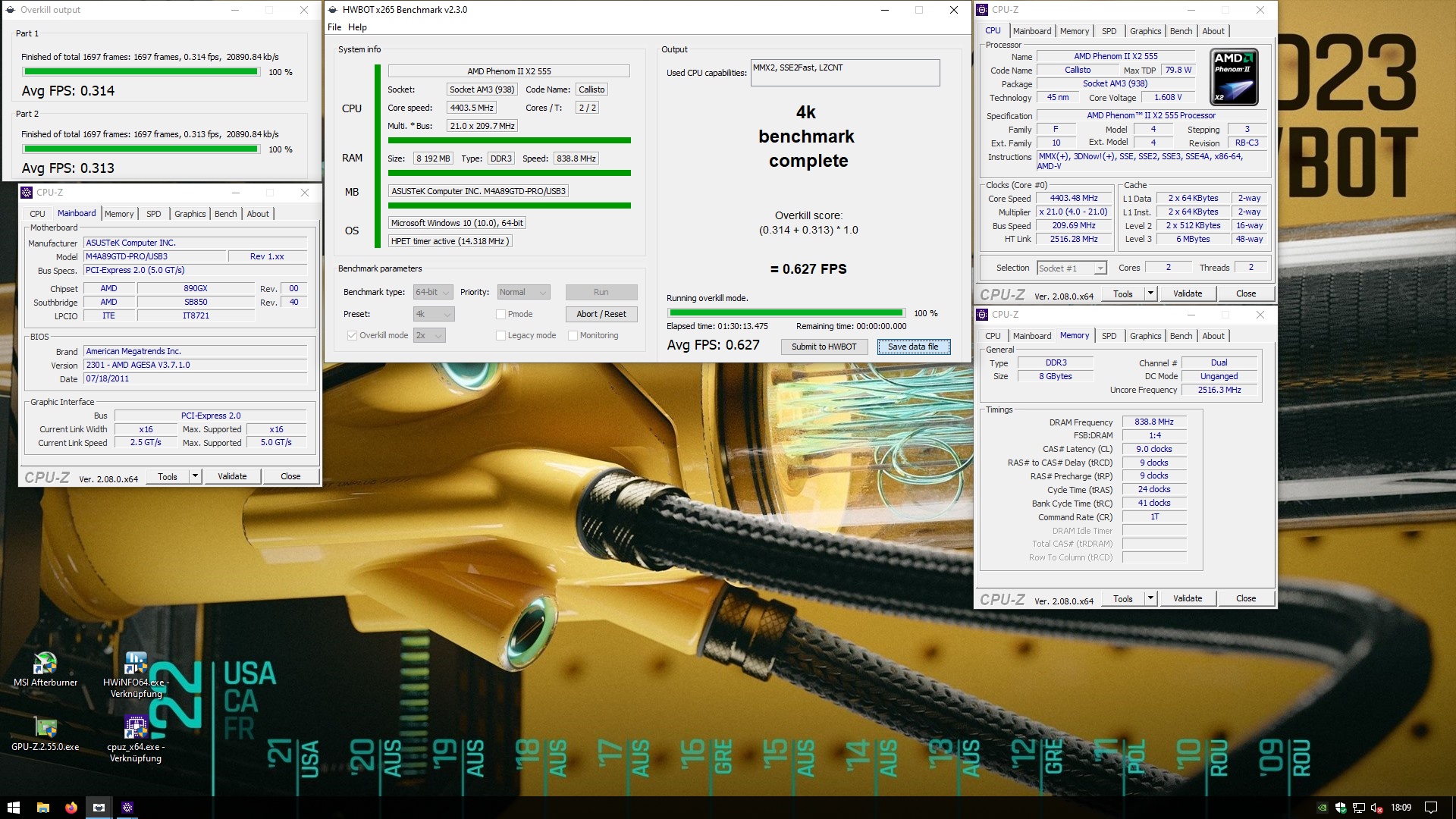Viewport: 1456px width, 819px height.
Task: Click the Overkill output window title icon
Action: tap(10, 10)
